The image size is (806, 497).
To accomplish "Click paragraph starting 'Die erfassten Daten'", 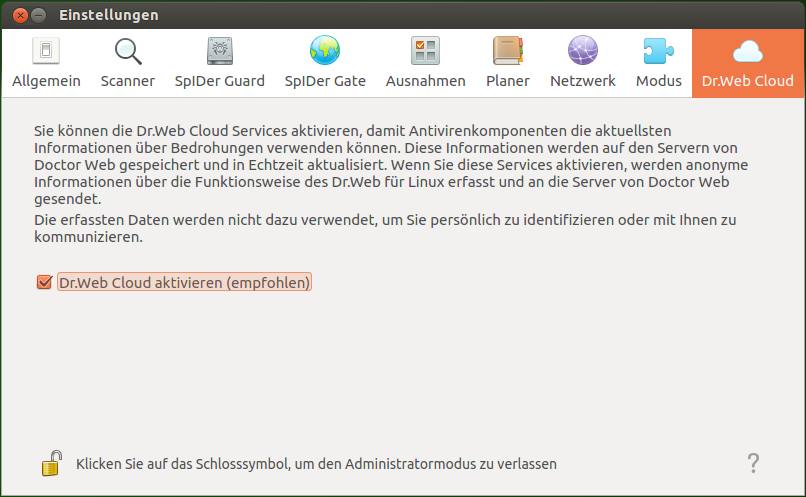I will click(x=385, y=228).
